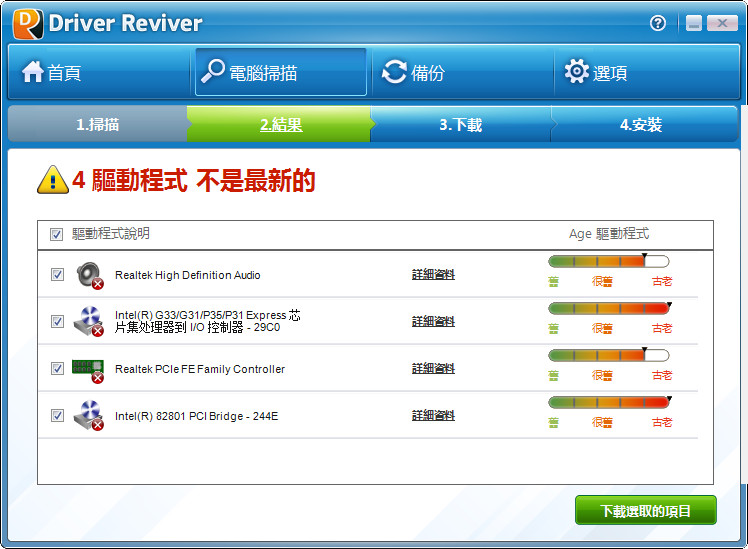The height and width of the screenshot is (549, 748).
Task: Click the 驅動程式說明 column header text
Action: 111,234
